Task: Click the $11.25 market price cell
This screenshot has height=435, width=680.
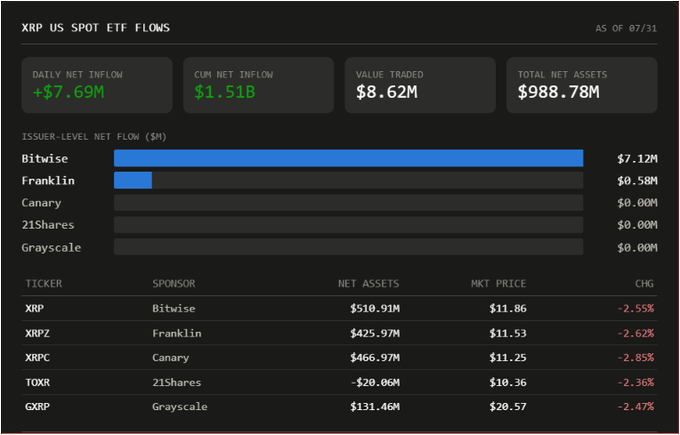Action: [x=508, y=357]
